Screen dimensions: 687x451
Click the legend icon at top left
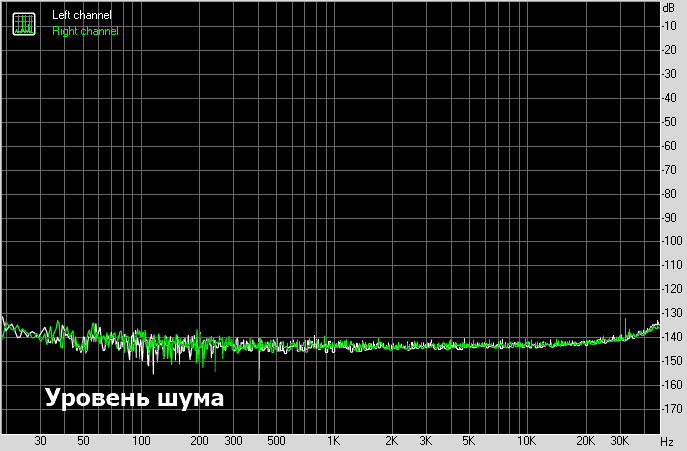[21, 23]
